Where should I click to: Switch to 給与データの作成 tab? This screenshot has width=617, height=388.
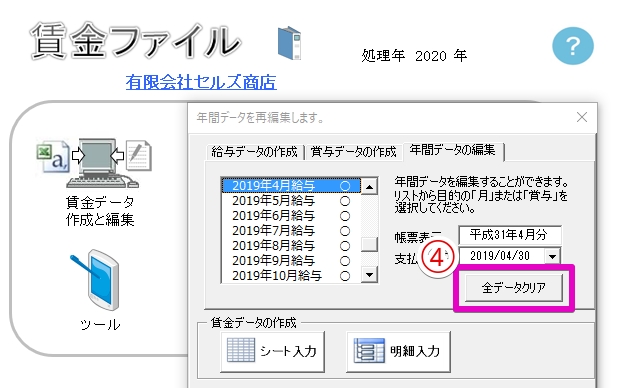(x=255, y=152)
